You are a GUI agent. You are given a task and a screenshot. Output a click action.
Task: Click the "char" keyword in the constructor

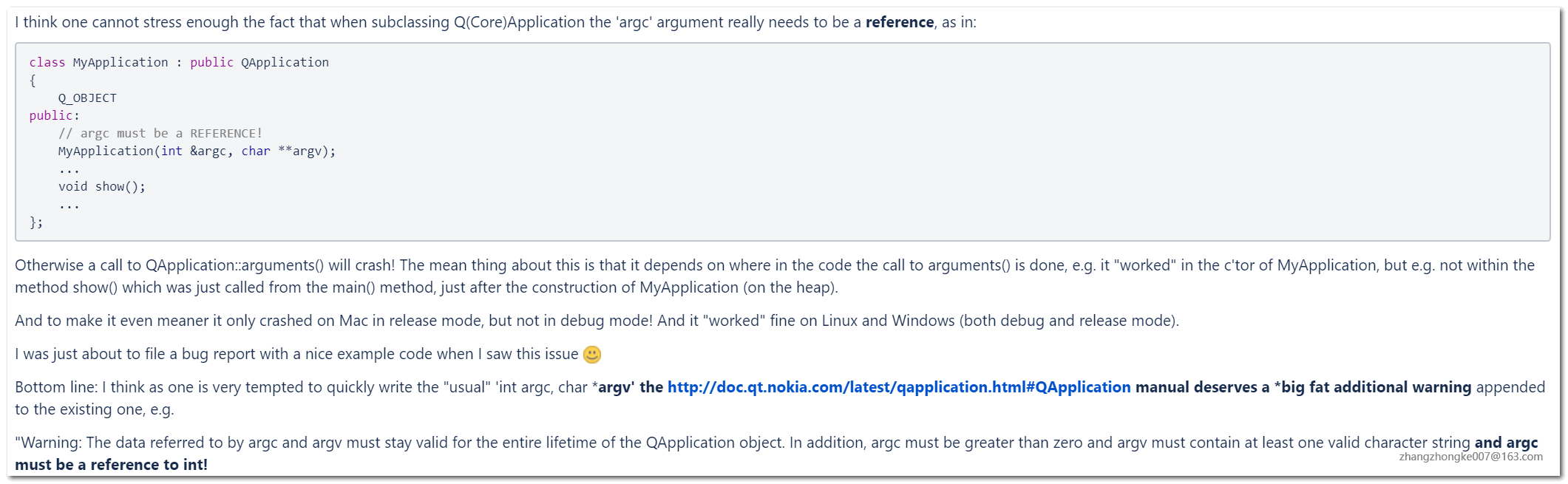[x=256, y=151]
